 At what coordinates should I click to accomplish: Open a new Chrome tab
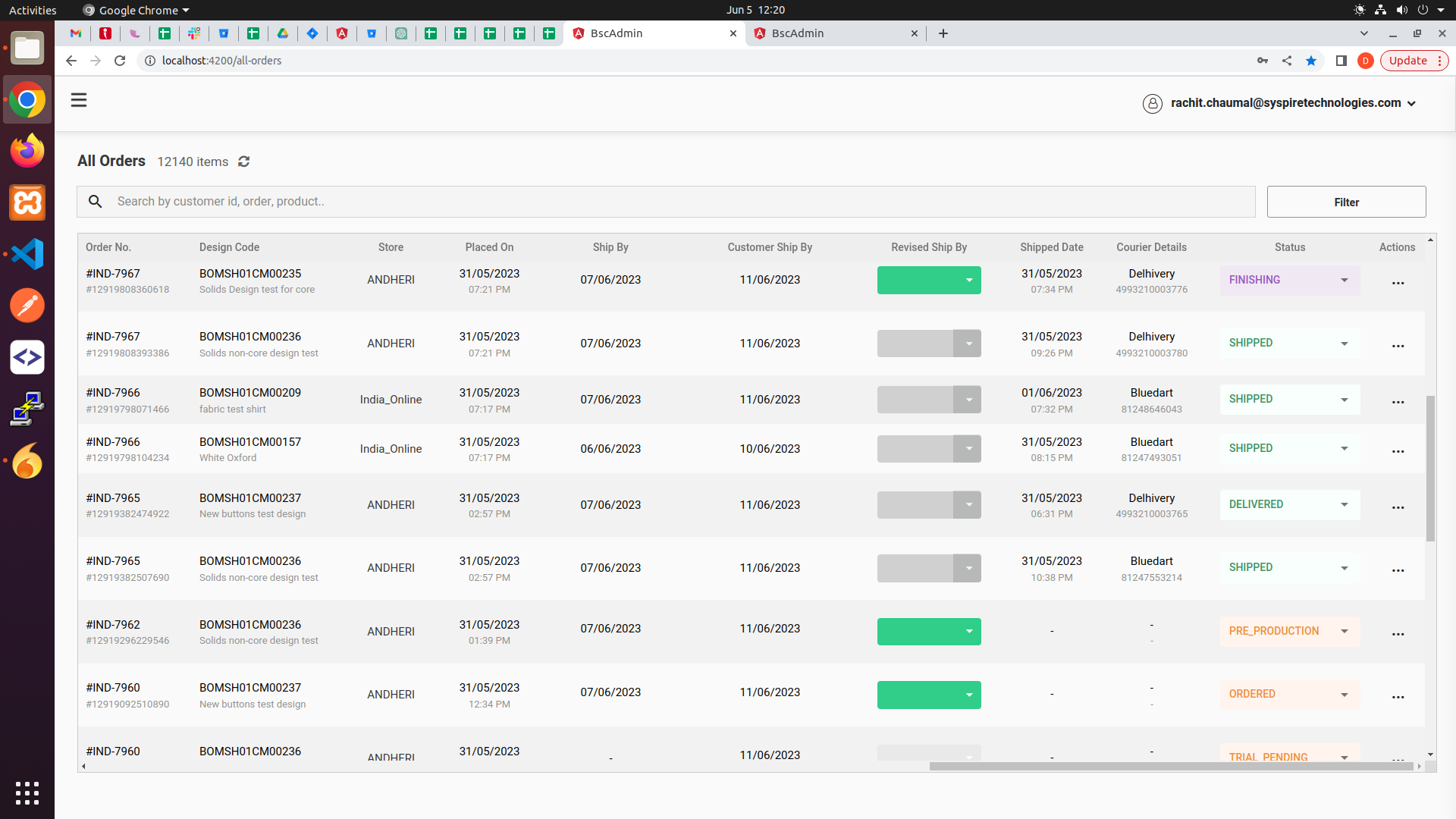point(943,33)
